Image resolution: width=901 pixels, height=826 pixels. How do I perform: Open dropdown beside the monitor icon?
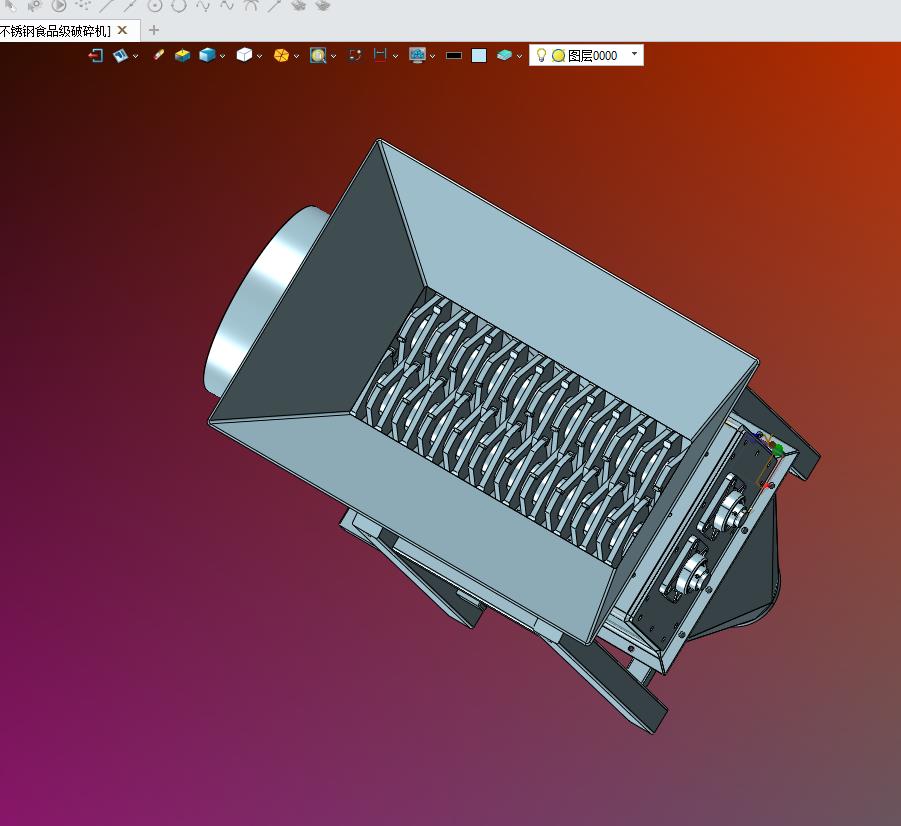[x=432, y=56]
